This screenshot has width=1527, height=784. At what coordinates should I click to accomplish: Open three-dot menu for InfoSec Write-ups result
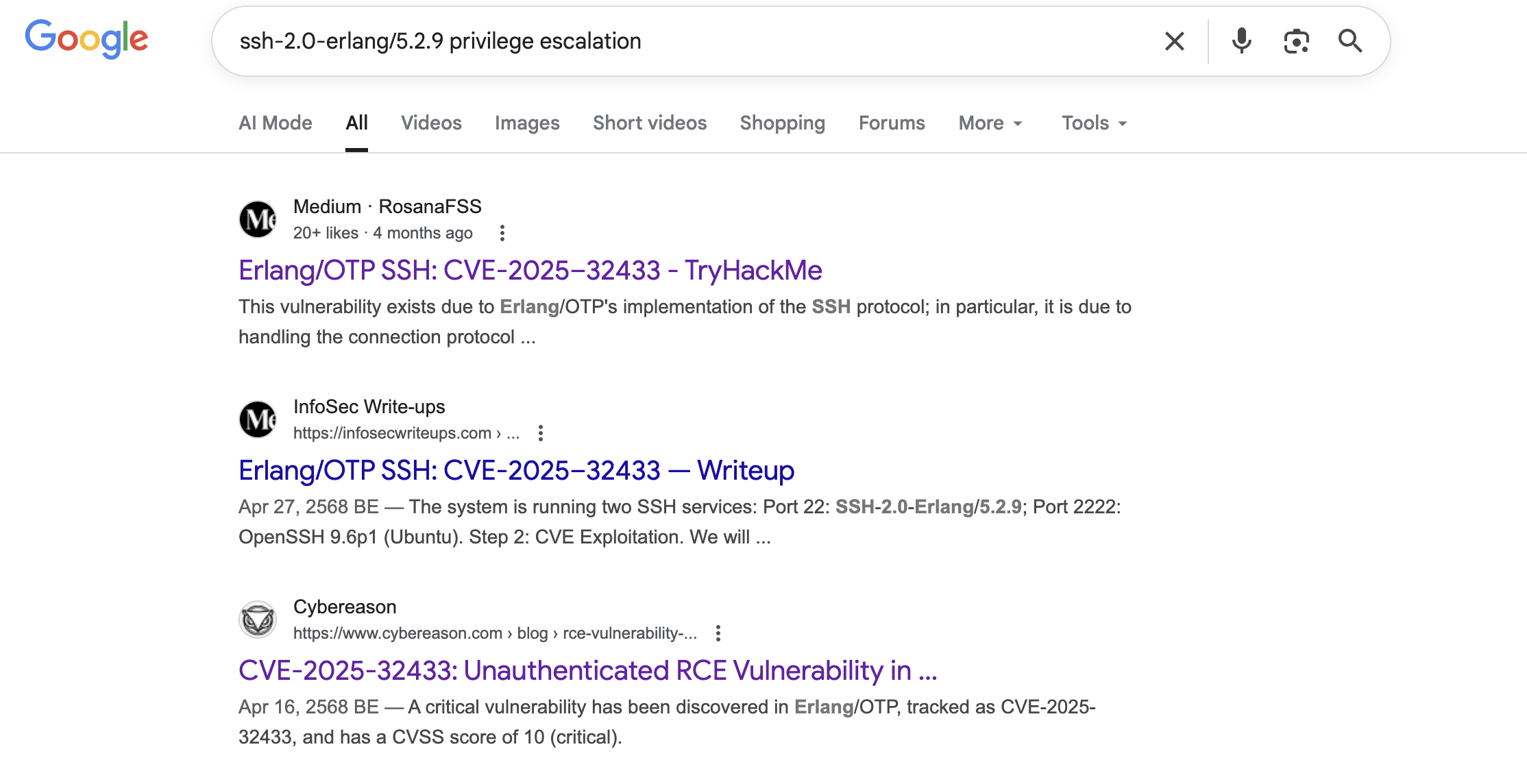(x=541, y=433)
